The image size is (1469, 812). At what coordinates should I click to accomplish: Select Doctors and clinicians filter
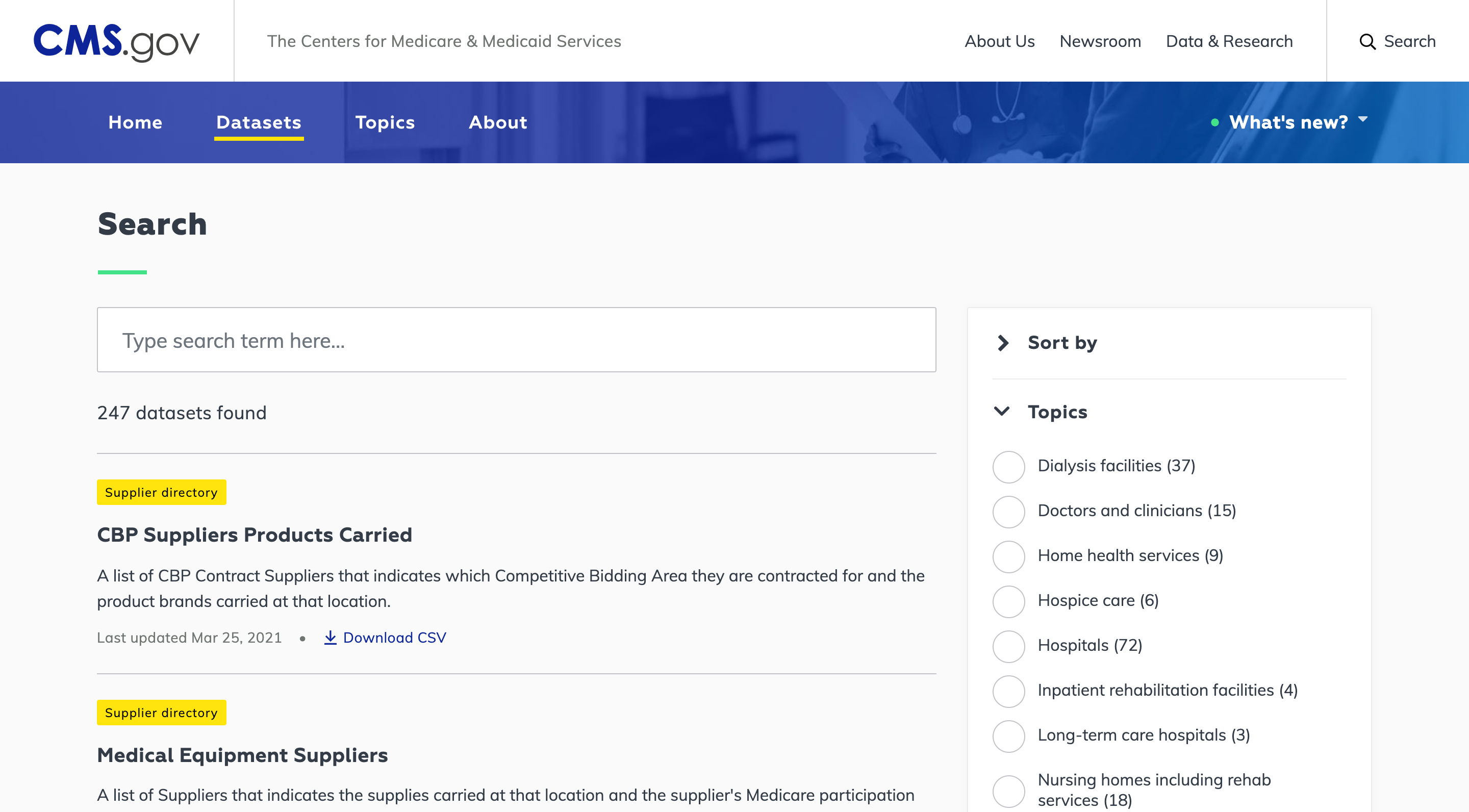(1008, 512)
